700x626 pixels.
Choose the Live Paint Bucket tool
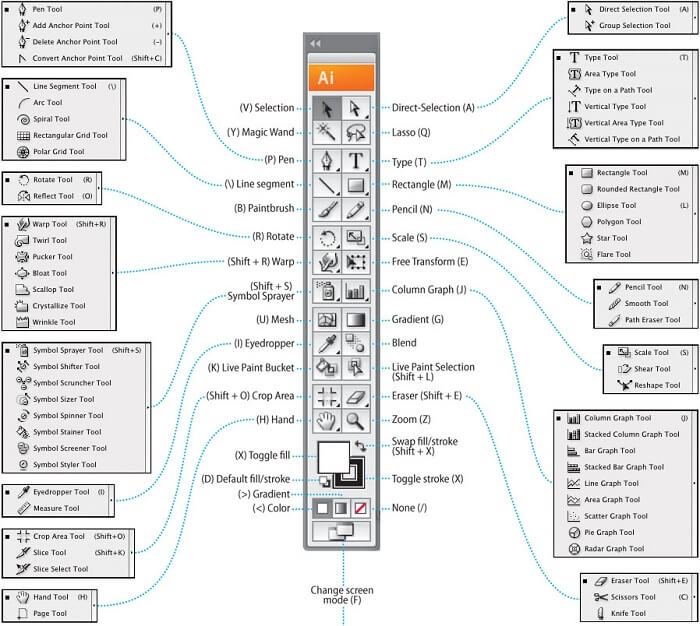327,367
